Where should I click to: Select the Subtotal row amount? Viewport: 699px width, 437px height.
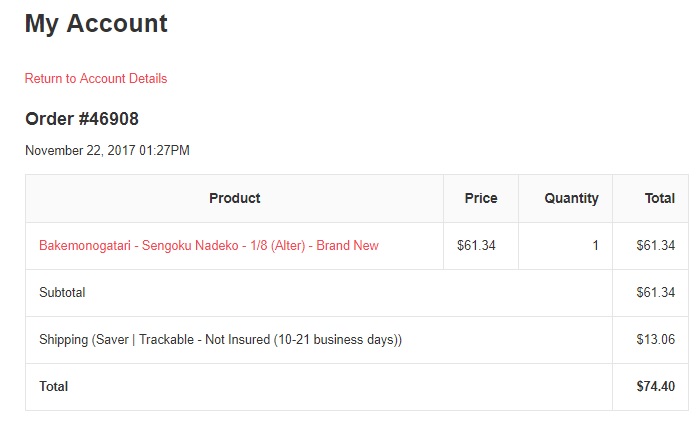(655, 293)
